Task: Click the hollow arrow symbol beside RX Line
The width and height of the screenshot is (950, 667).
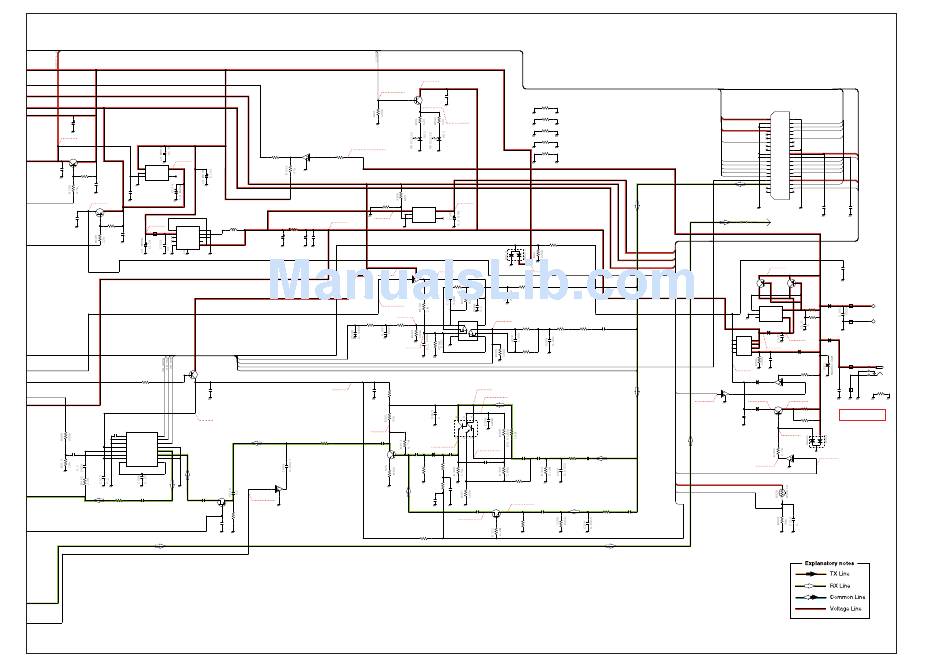Action: [808, 586]
